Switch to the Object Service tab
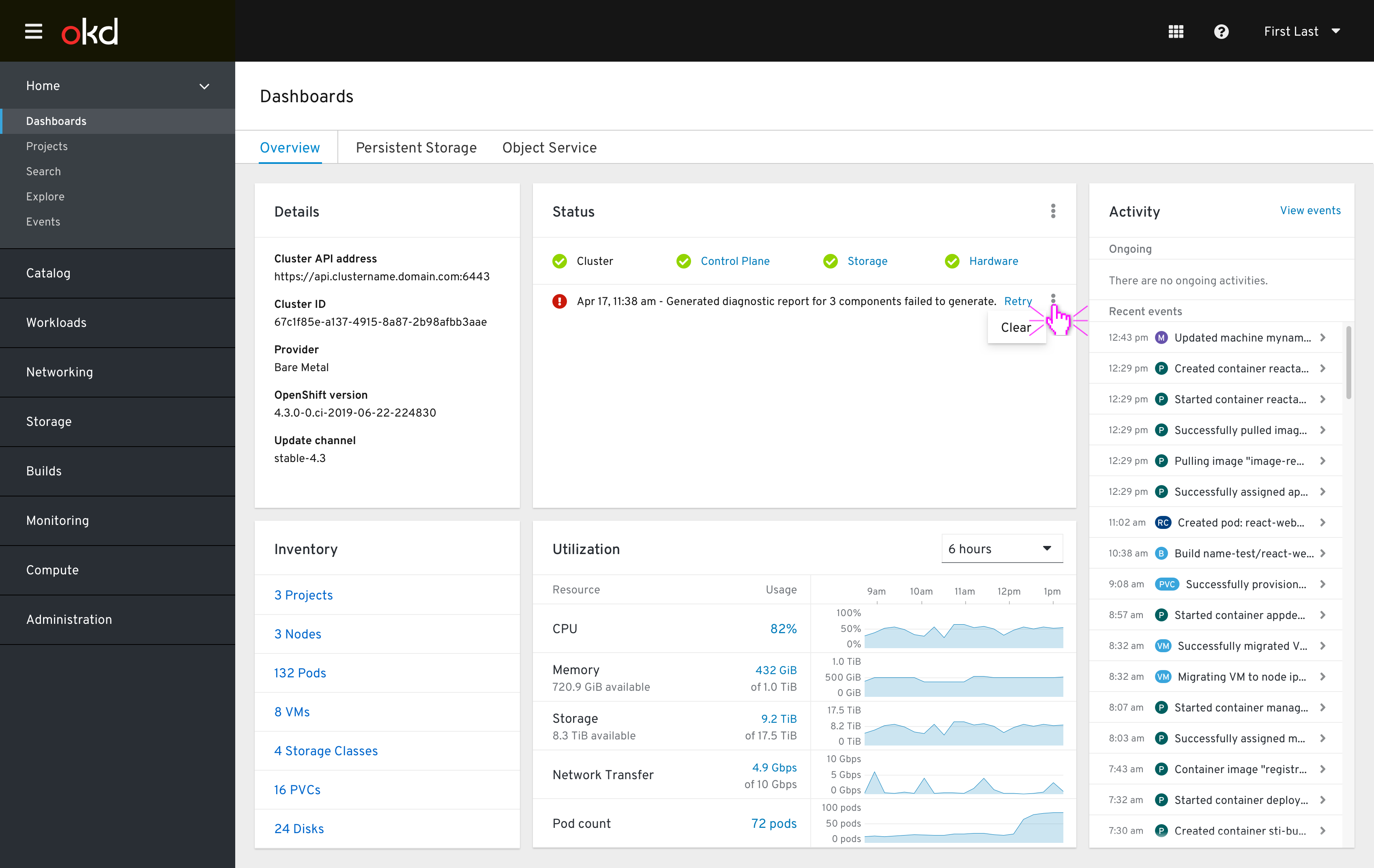The width and height of the screenshot is (1374, 868). [549, 147]
